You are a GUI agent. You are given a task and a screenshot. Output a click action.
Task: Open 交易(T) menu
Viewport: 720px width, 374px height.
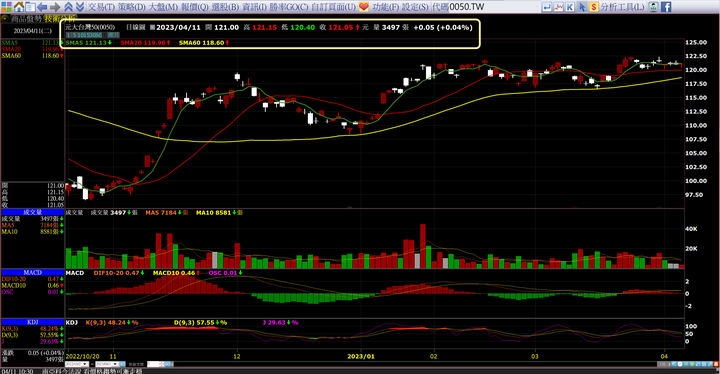point(101,7)
